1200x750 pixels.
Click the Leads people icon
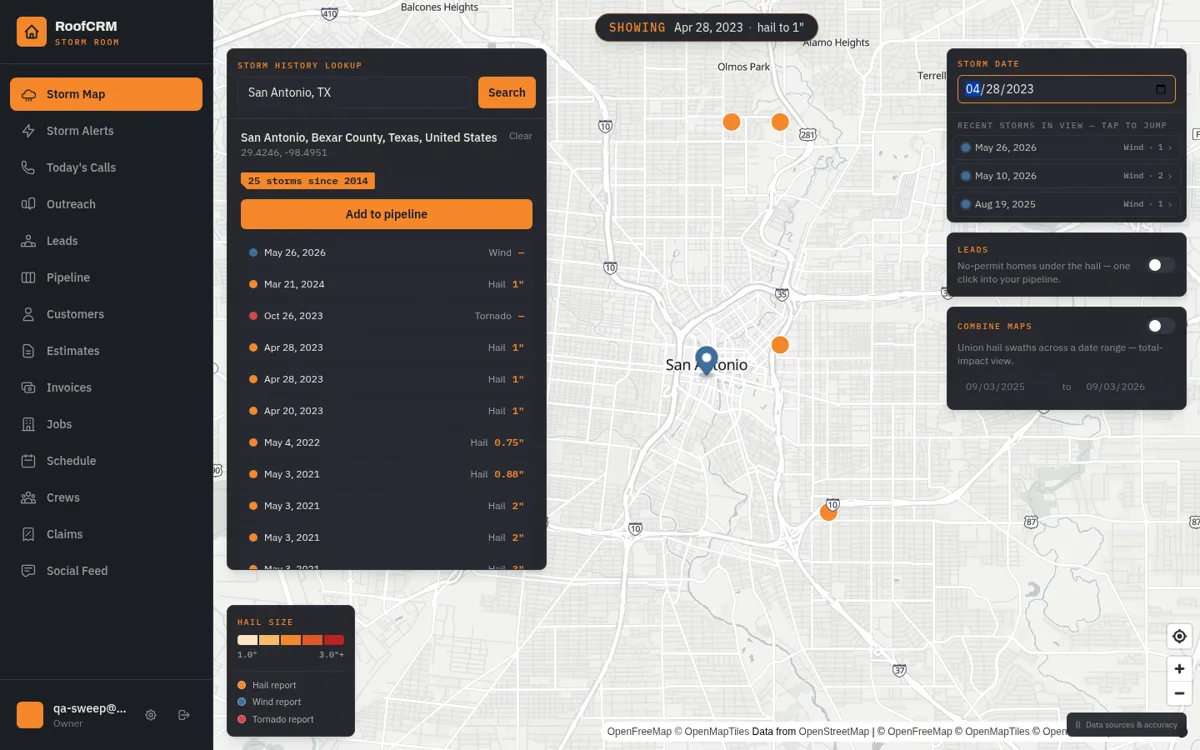pos(28,241)
